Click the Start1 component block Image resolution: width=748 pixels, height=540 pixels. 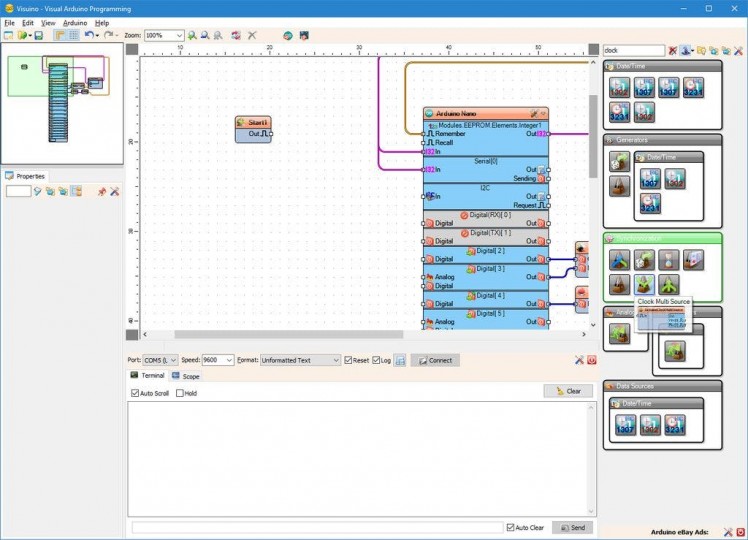(253, 128)
